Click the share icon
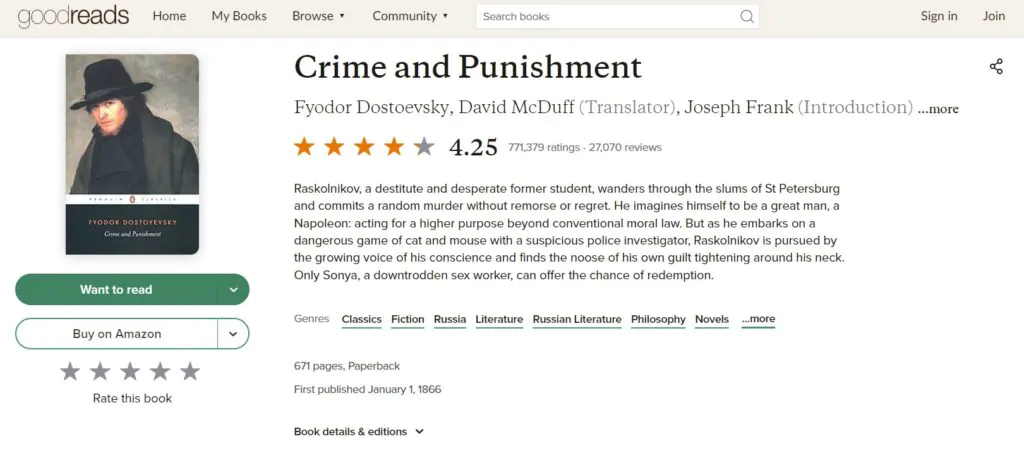Screen dimensions: 1024x453 point(995,67)
